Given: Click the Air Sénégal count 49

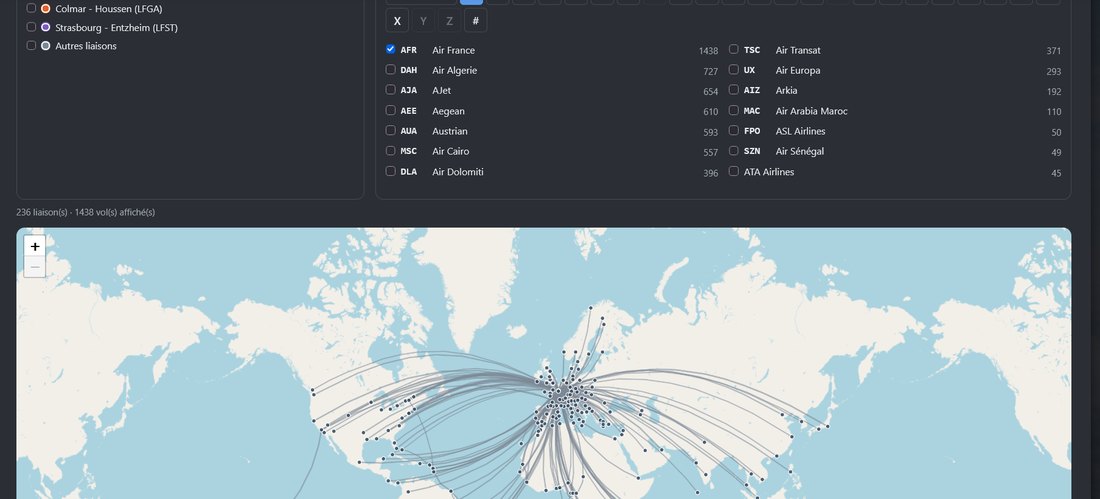Looking at the screenshot, I should pos(1057,153).
